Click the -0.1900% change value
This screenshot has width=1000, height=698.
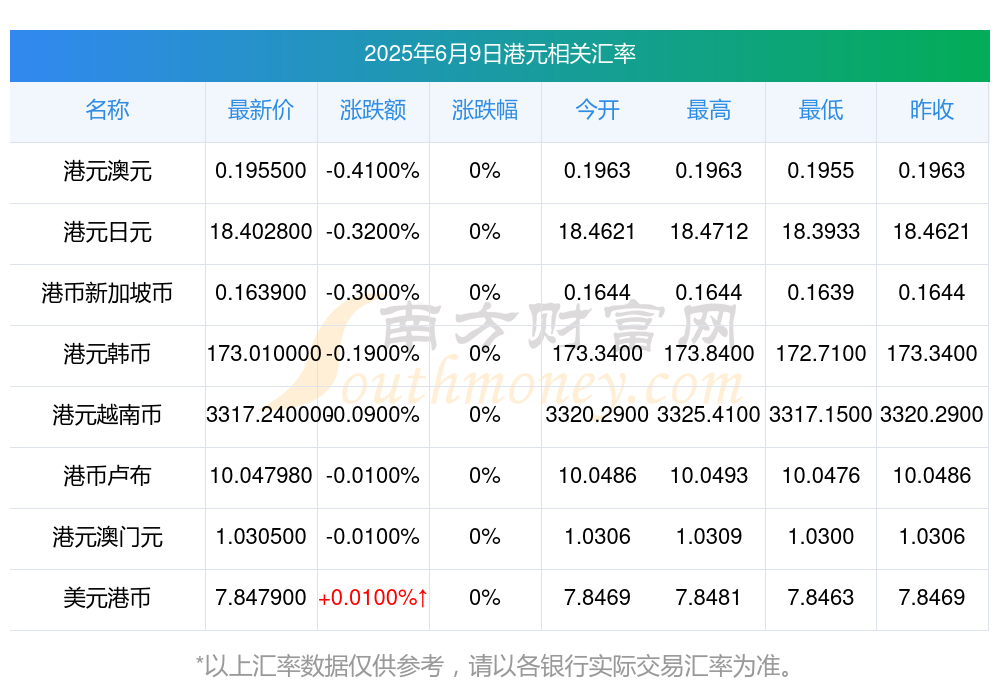(x=373, y=353)
